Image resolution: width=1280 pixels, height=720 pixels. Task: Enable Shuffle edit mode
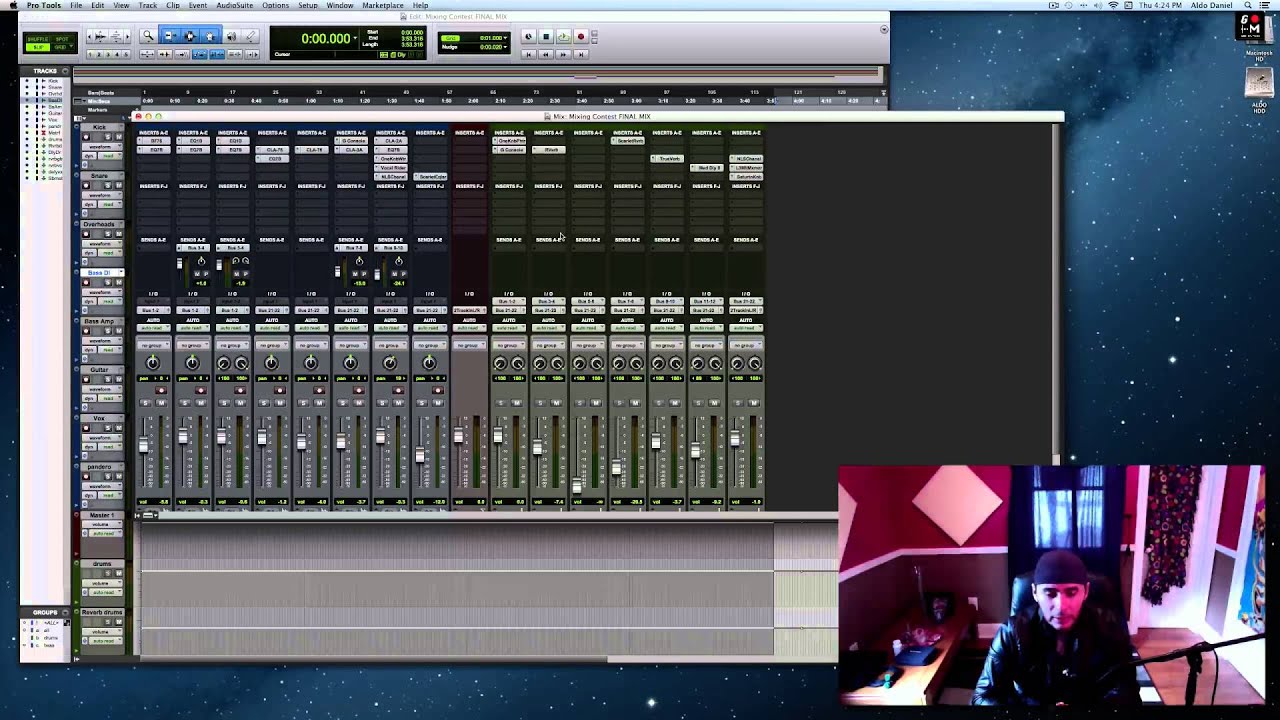coord(39,38)
